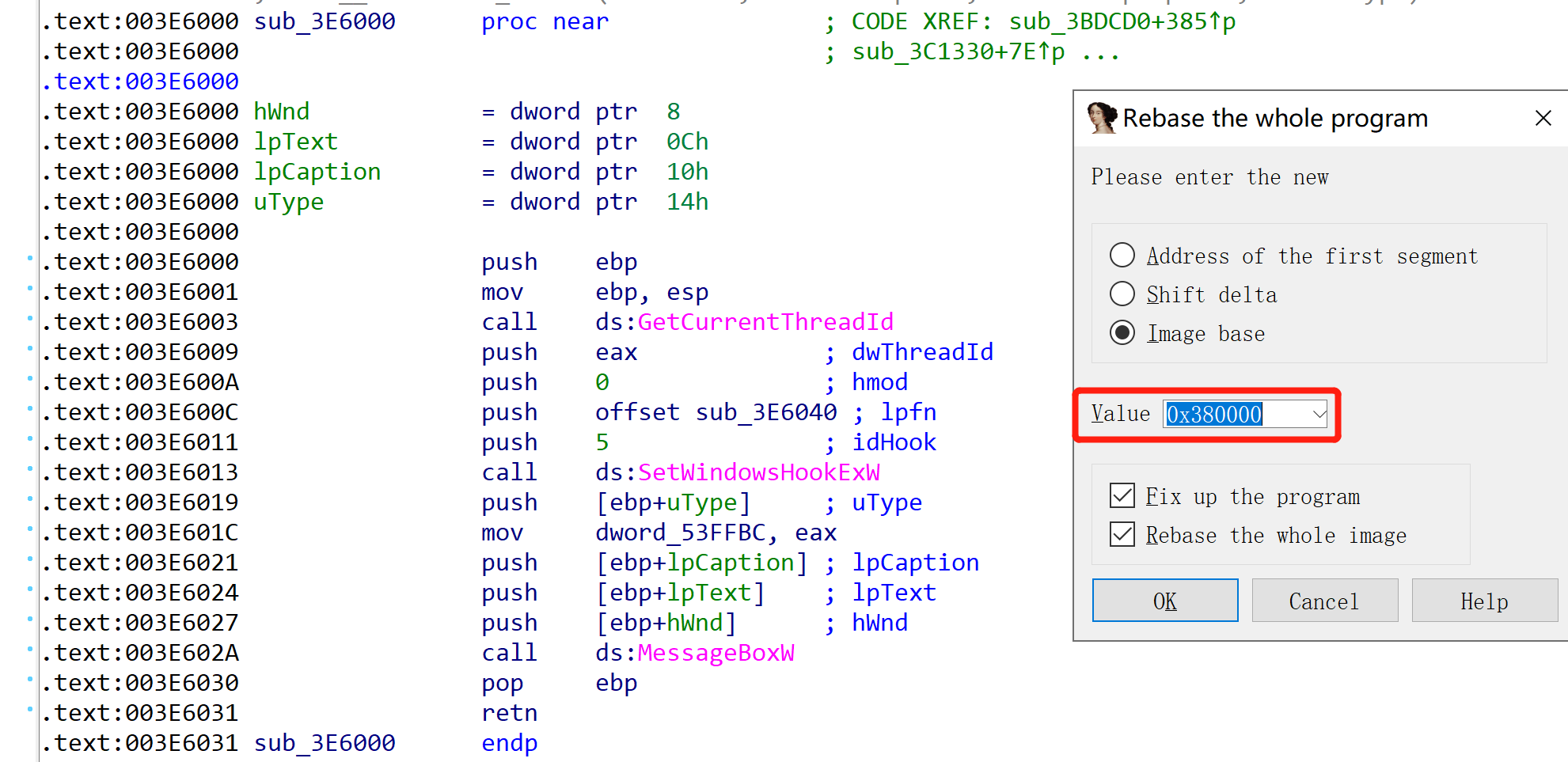Click the offset sub_3E6040 operand
1568x762 pixels.
[716, 412]
